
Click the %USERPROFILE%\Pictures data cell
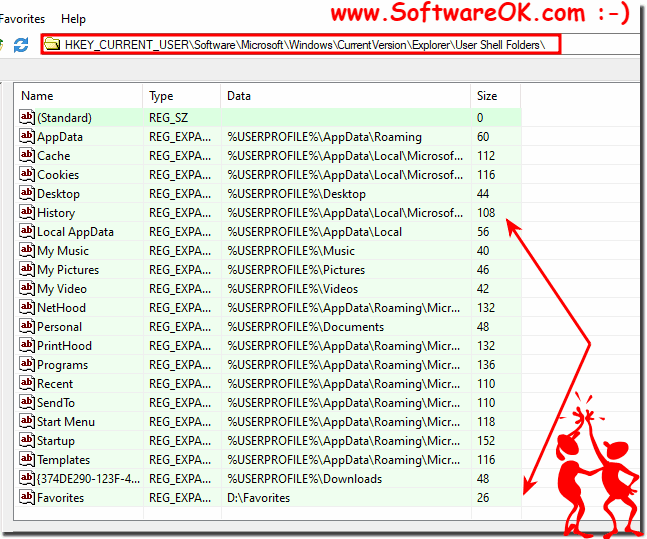[x=296, y=270]
